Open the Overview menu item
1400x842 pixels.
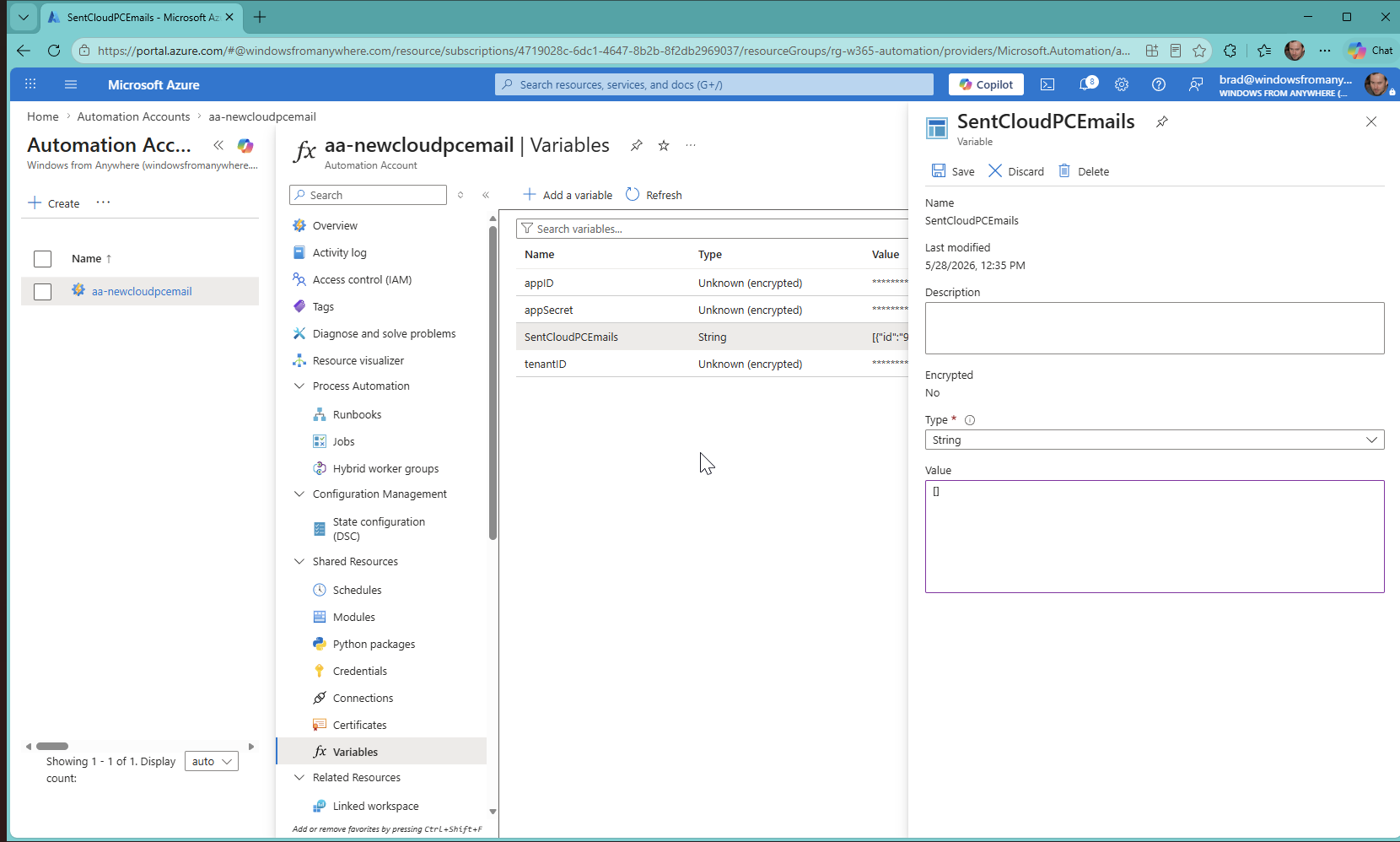coord(335,225)
